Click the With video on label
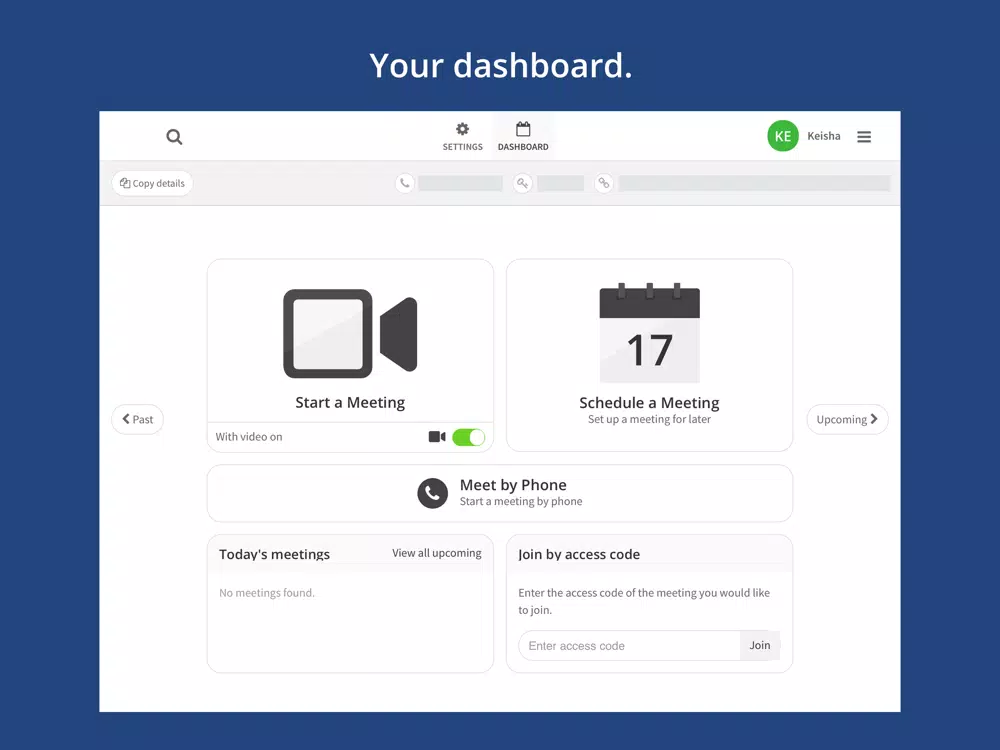Image resolution: width=1000 pixels, height=750 pixels. pyautogui.click(x=249, y=437)
